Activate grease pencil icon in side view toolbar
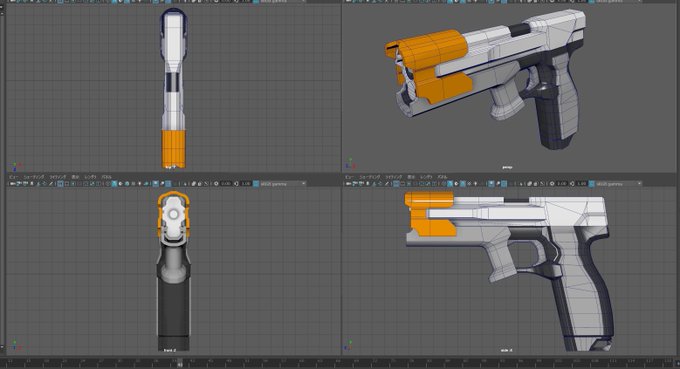 pos(386,184)
